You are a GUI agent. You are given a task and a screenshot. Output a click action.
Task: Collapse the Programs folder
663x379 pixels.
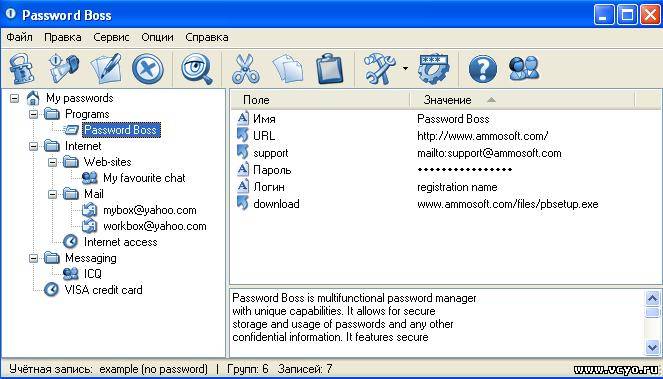coord(33,114)
